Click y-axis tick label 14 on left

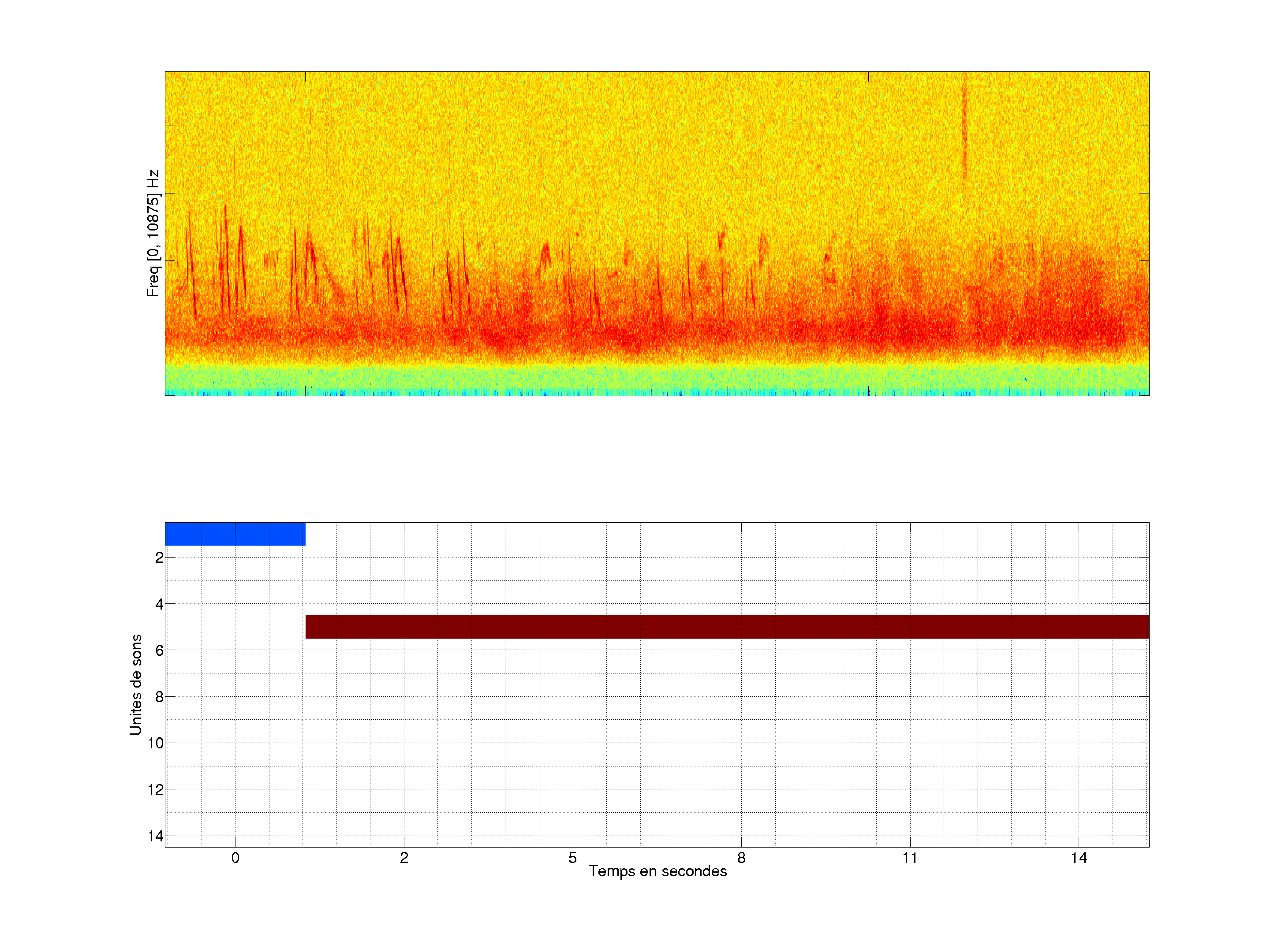(156, 836)
